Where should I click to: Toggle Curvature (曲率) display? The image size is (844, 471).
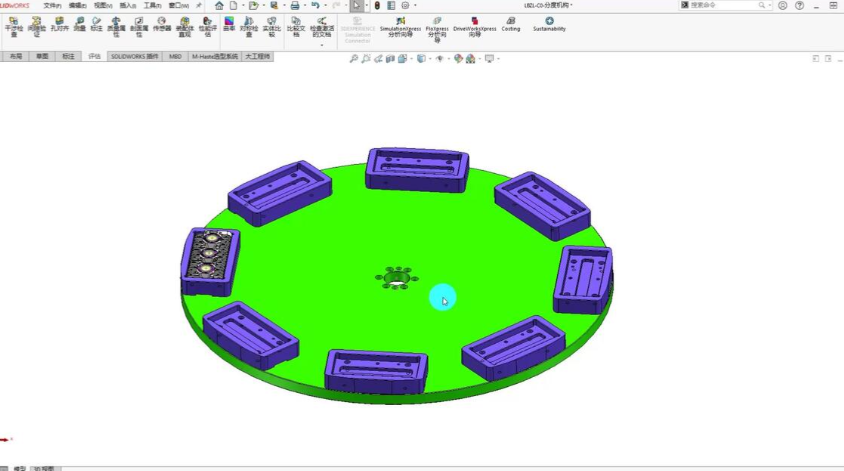(x=229, y=24)
